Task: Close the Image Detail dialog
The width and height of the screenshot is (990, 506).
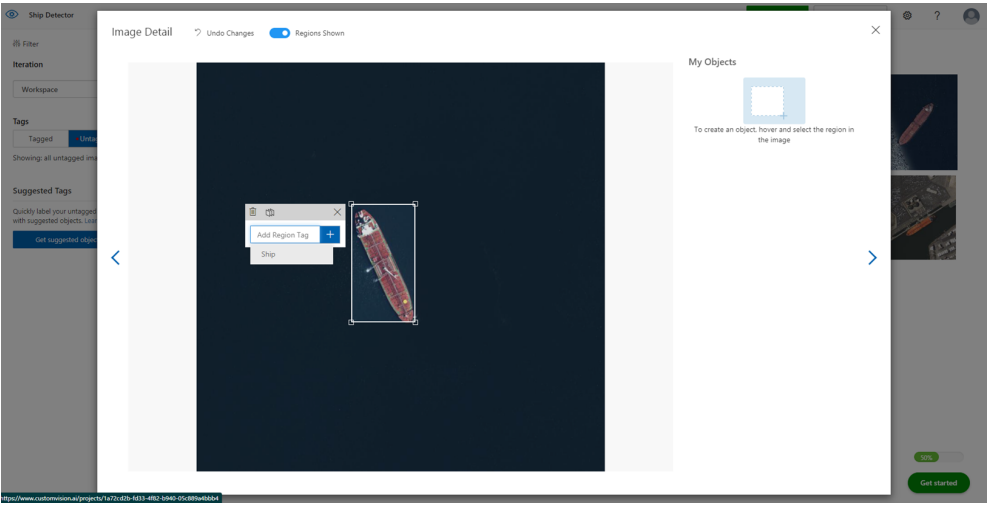Action: point(875,30)
